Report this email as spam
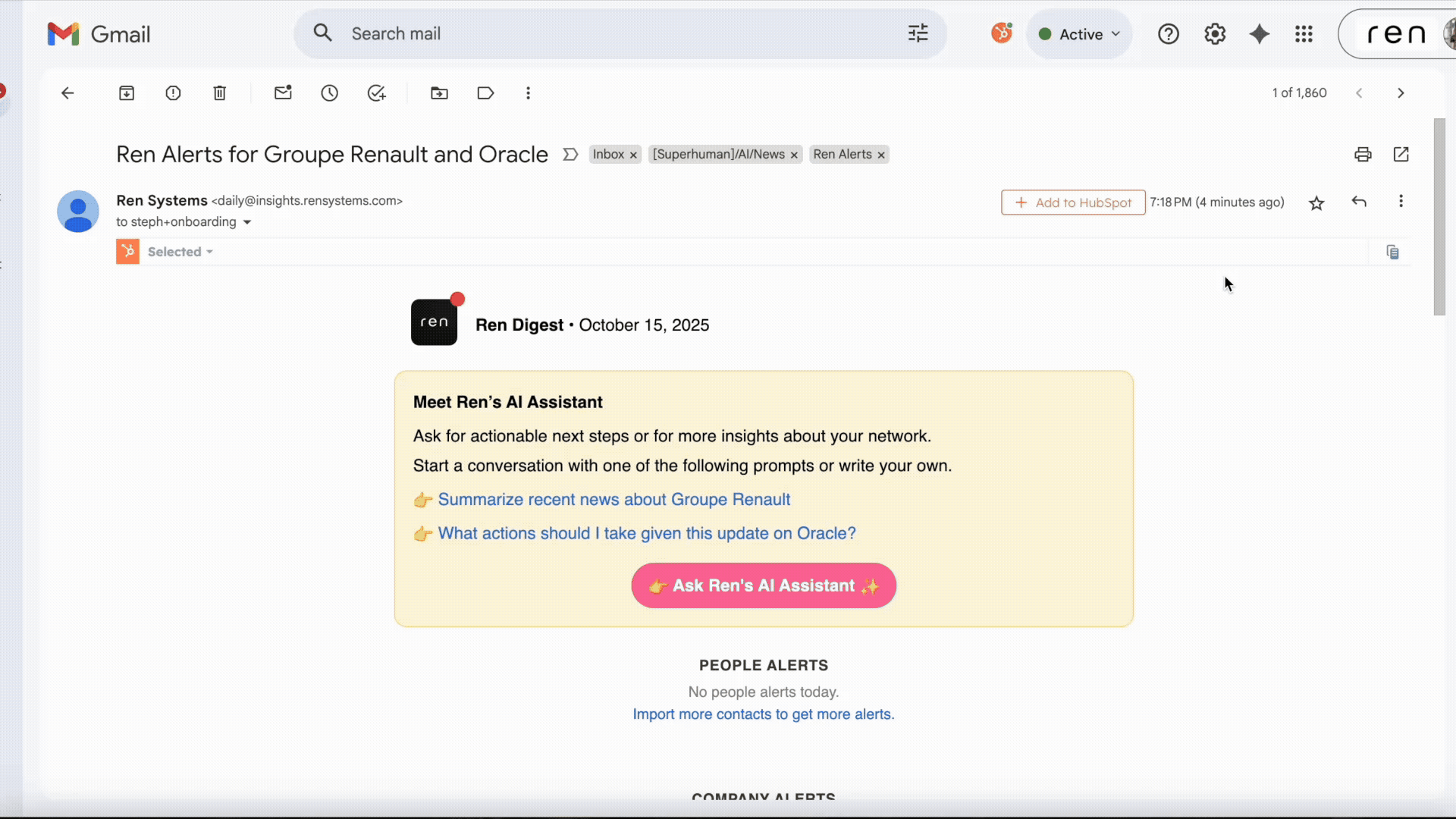This screenshot has width=1456, height=819. pyautogui.click(x=173, y=93)
